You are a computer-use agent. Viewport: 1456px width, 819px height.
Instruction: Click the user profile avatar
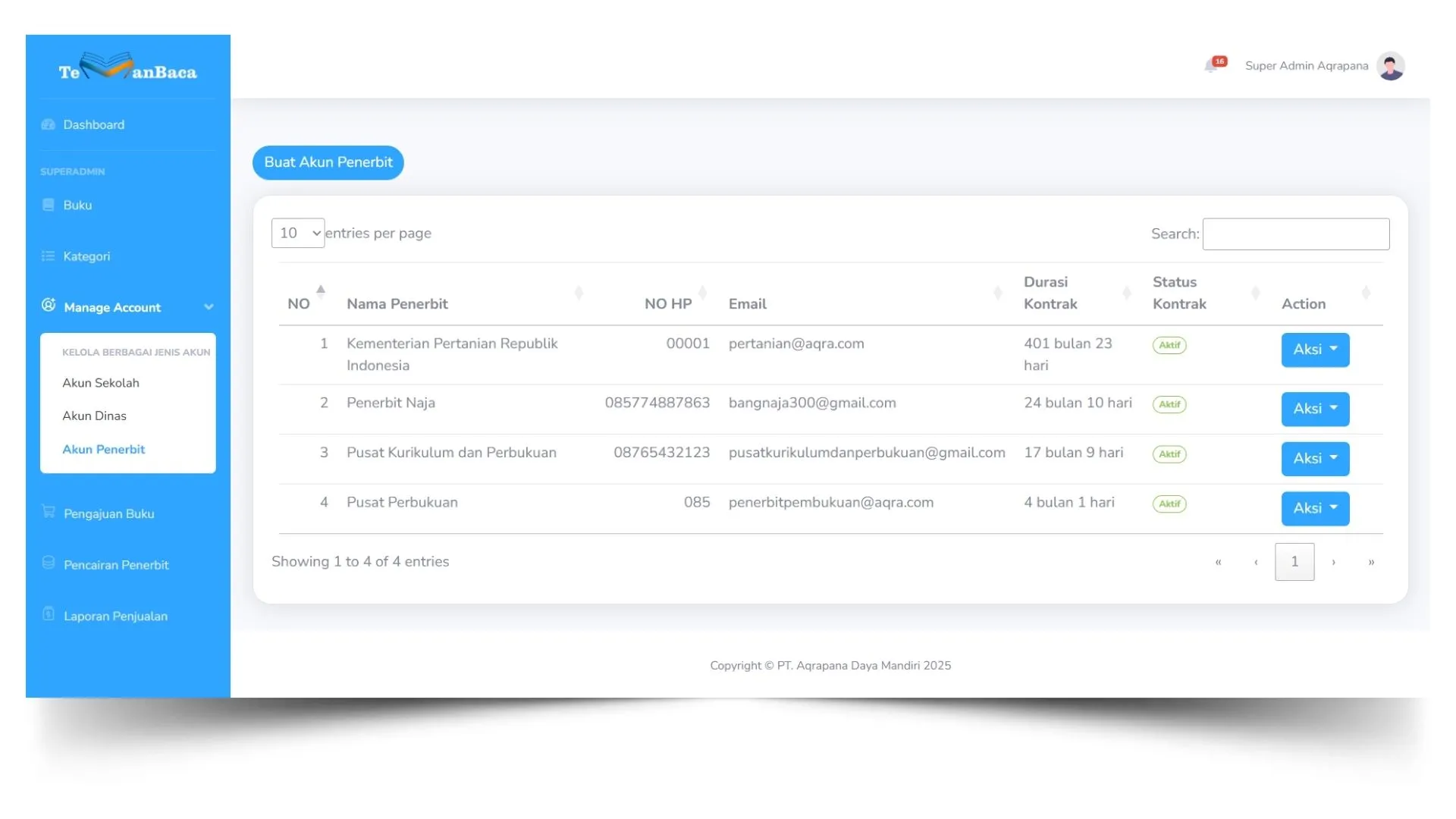[1390, 66]
